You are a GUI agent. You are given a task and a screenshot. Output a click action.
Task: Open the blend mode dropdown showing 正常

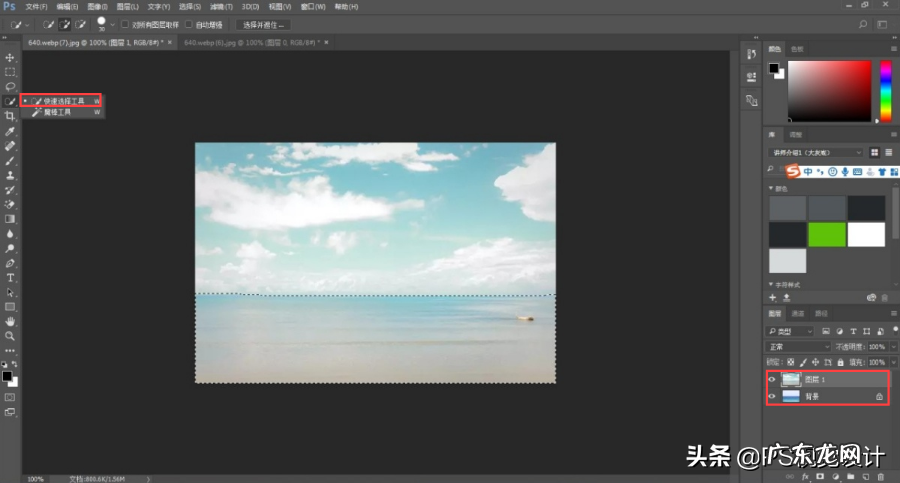797,346
